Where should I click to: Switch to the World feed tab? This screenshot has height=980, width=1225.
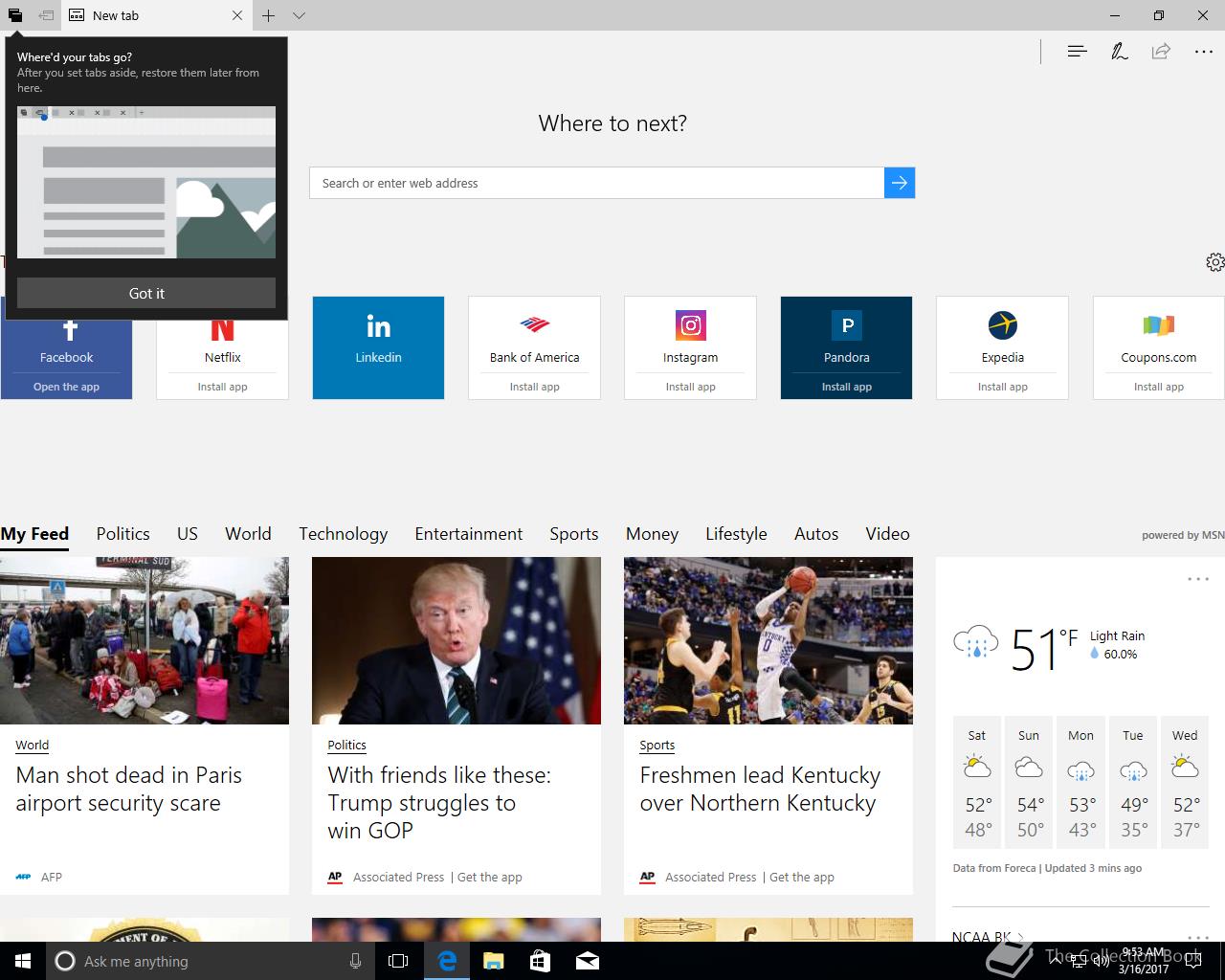coord(248,534)
